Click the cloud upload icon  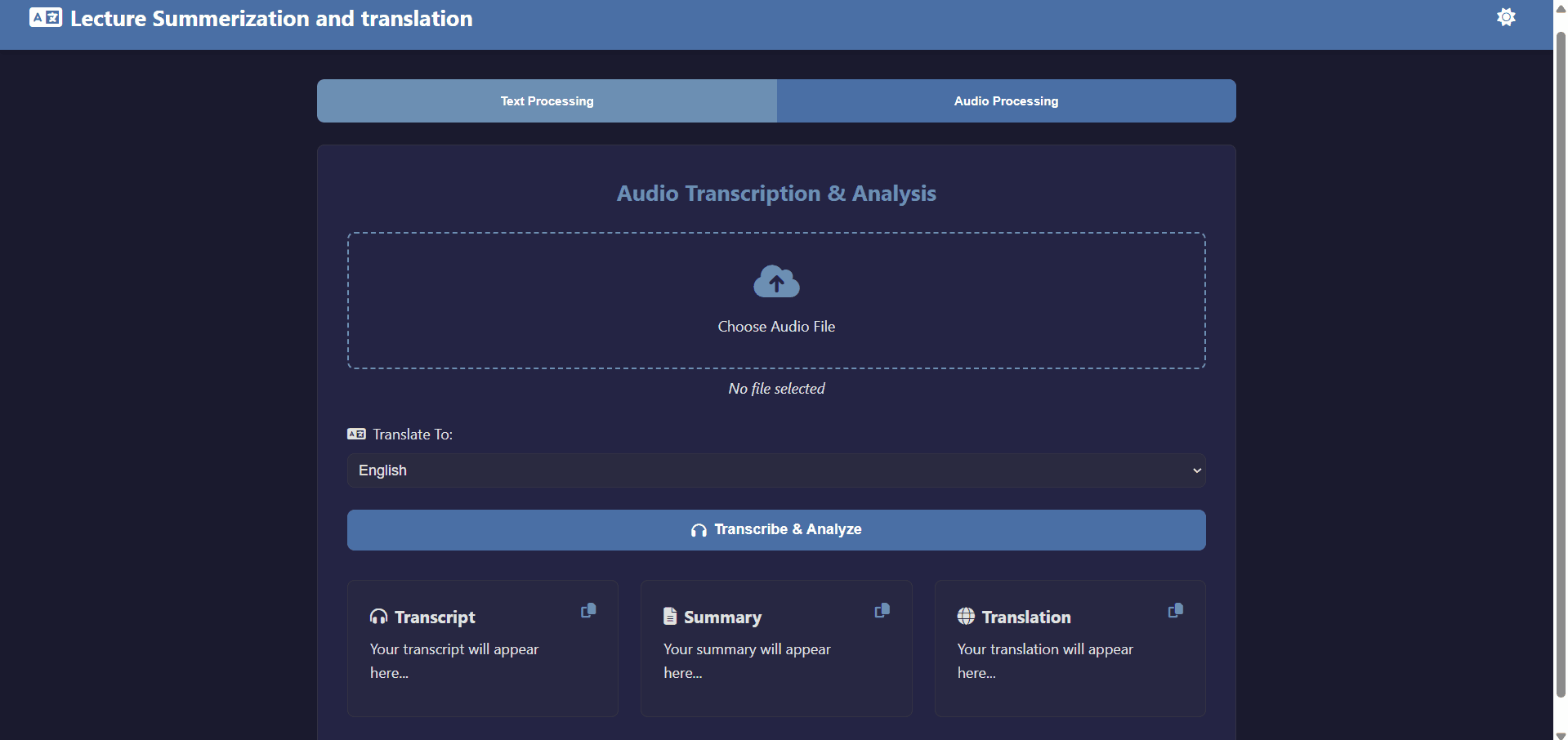click(x=776, y=282)
